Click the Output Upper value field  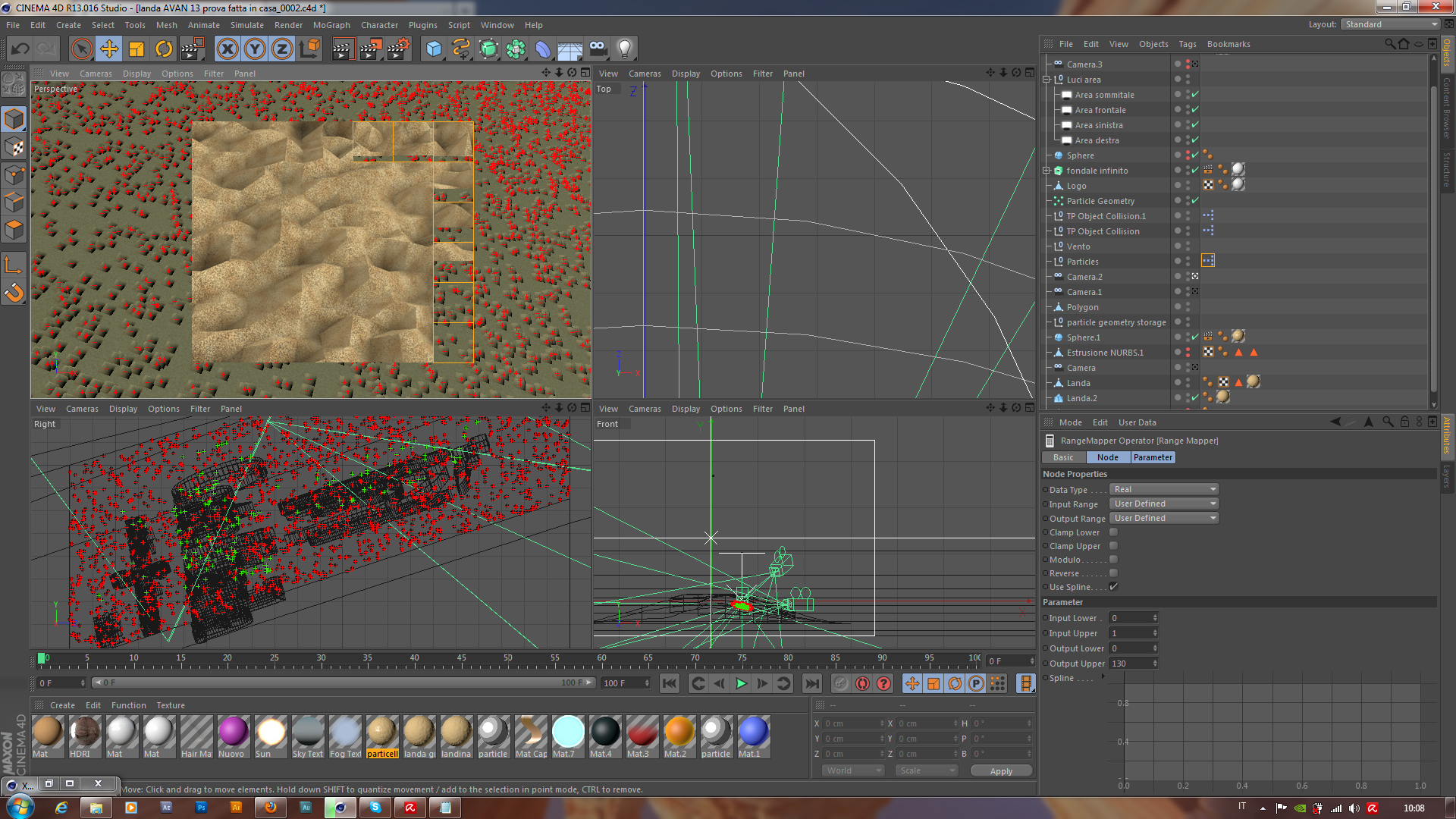[x=1132, y=664]
